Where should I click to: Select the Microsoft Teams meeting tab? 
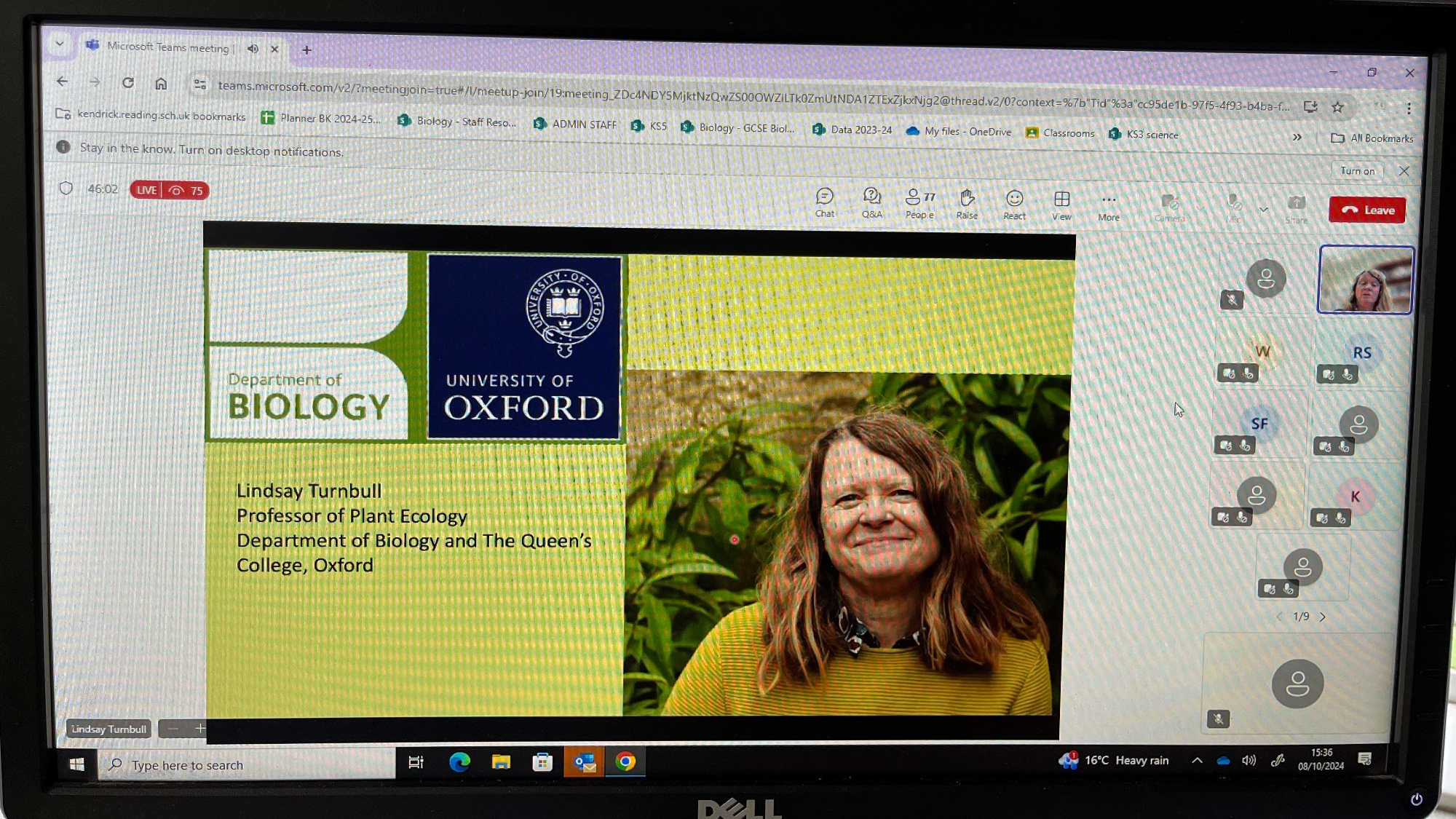167,47
